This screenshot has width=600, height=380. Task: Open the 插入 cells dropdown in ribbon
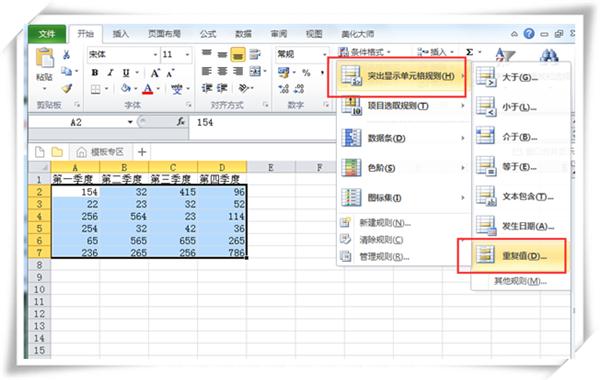435,52
